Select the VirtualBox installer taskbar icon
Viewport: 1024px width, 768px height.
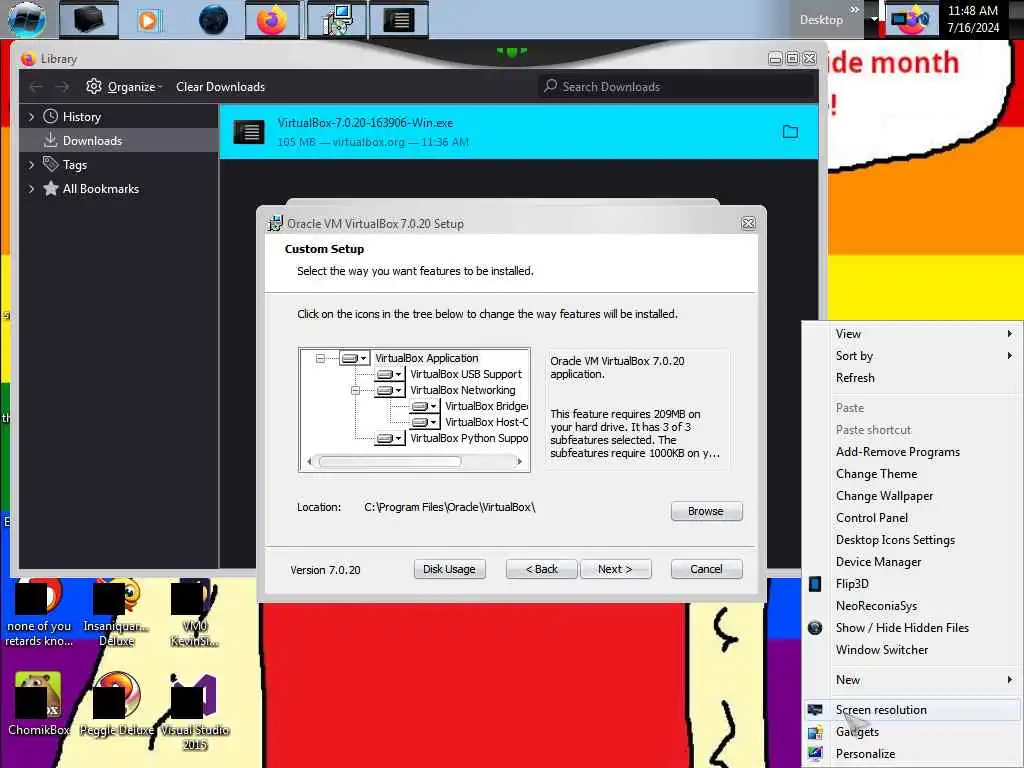[337, 20]
